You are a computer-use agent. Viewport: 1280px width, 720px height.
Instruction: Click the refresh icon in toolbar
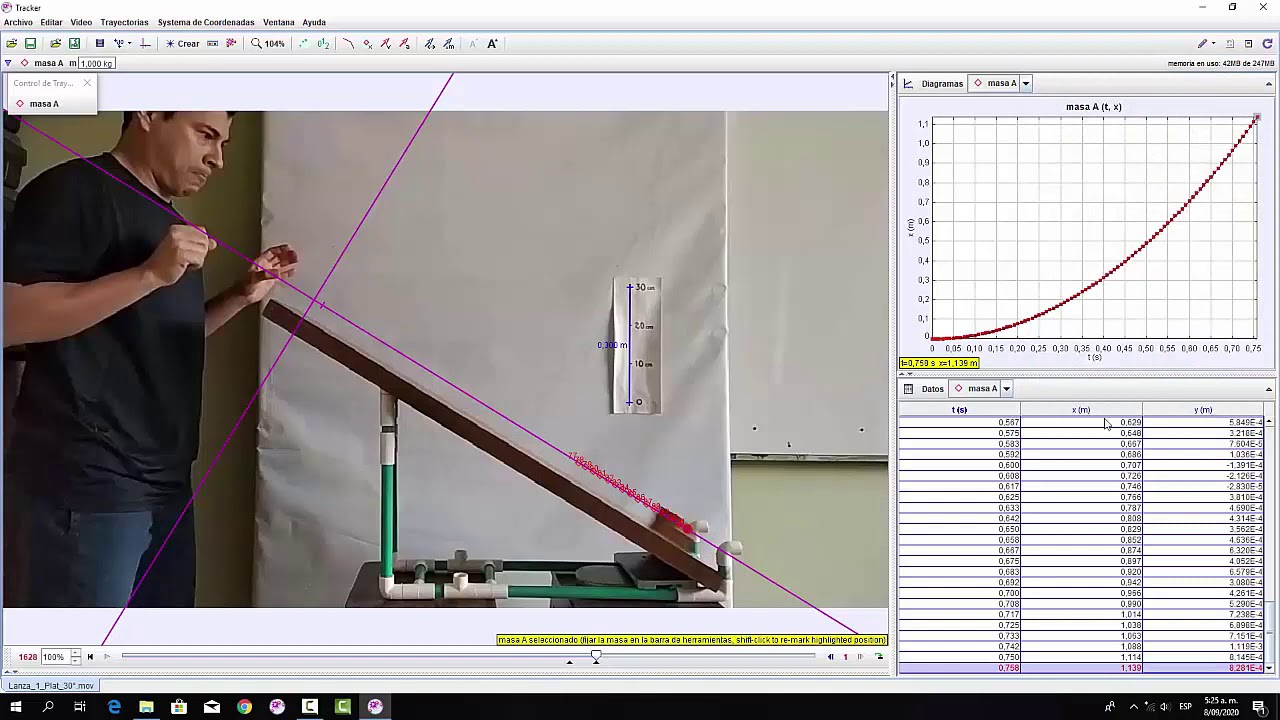click(x=1268, y=44)
